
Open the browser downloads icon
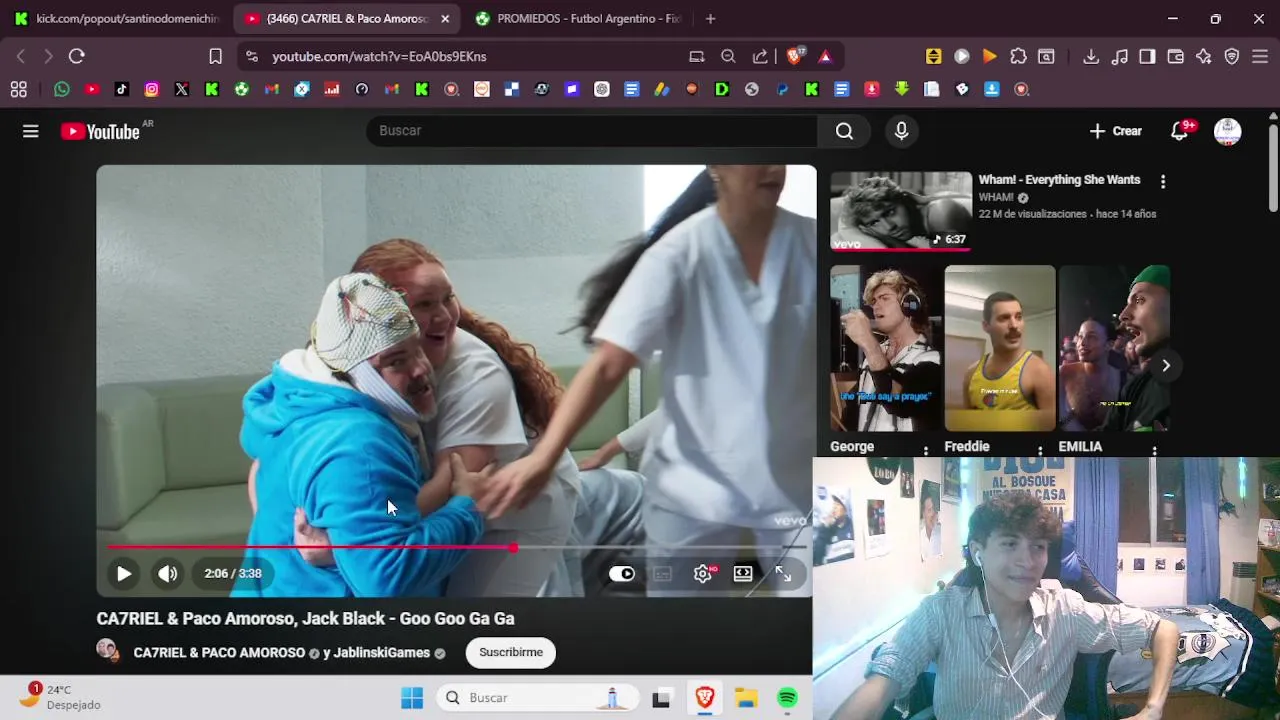pyautogui.click(x=1091, y=56)
